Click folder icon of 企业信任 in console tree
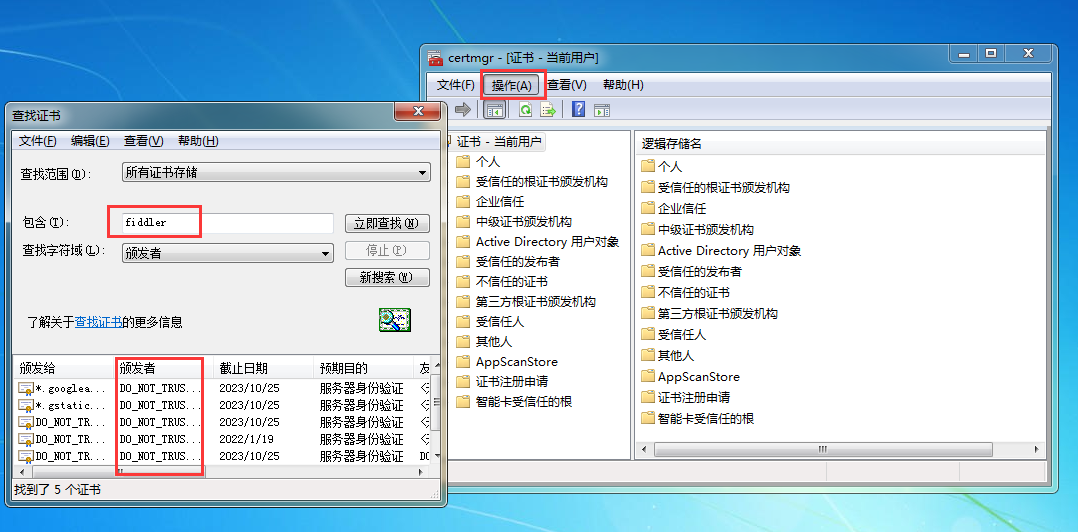 click(x=463, y=202)
